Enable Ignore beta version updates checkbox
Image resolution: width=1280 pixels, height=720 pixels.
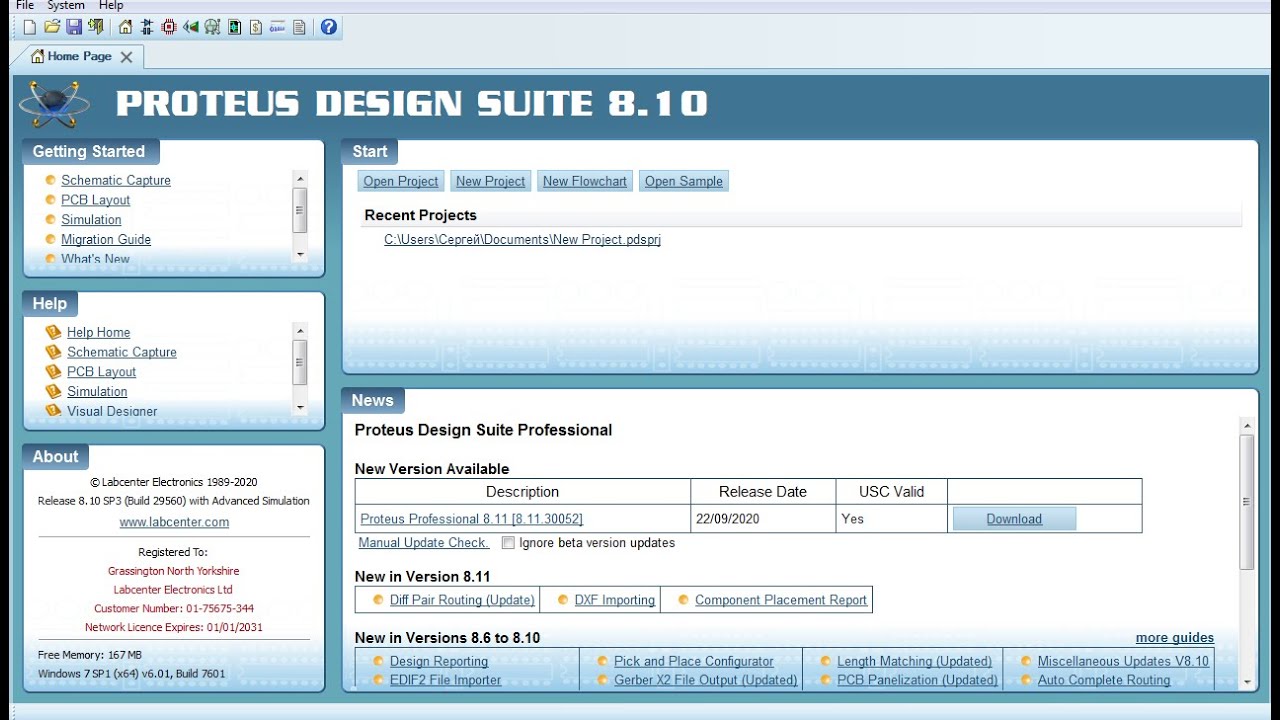click(508, 543)
